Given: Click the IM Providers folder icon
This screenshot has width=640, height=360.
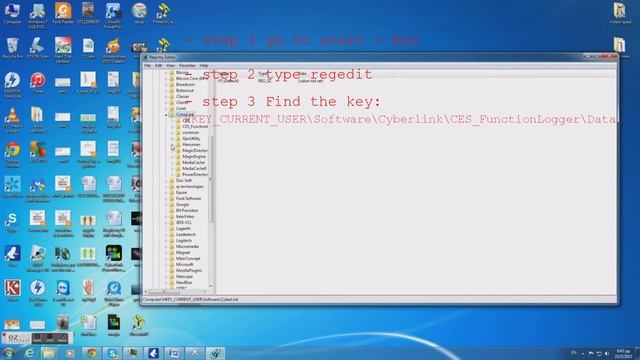Looking at the screenshot, I should point(172,211).
